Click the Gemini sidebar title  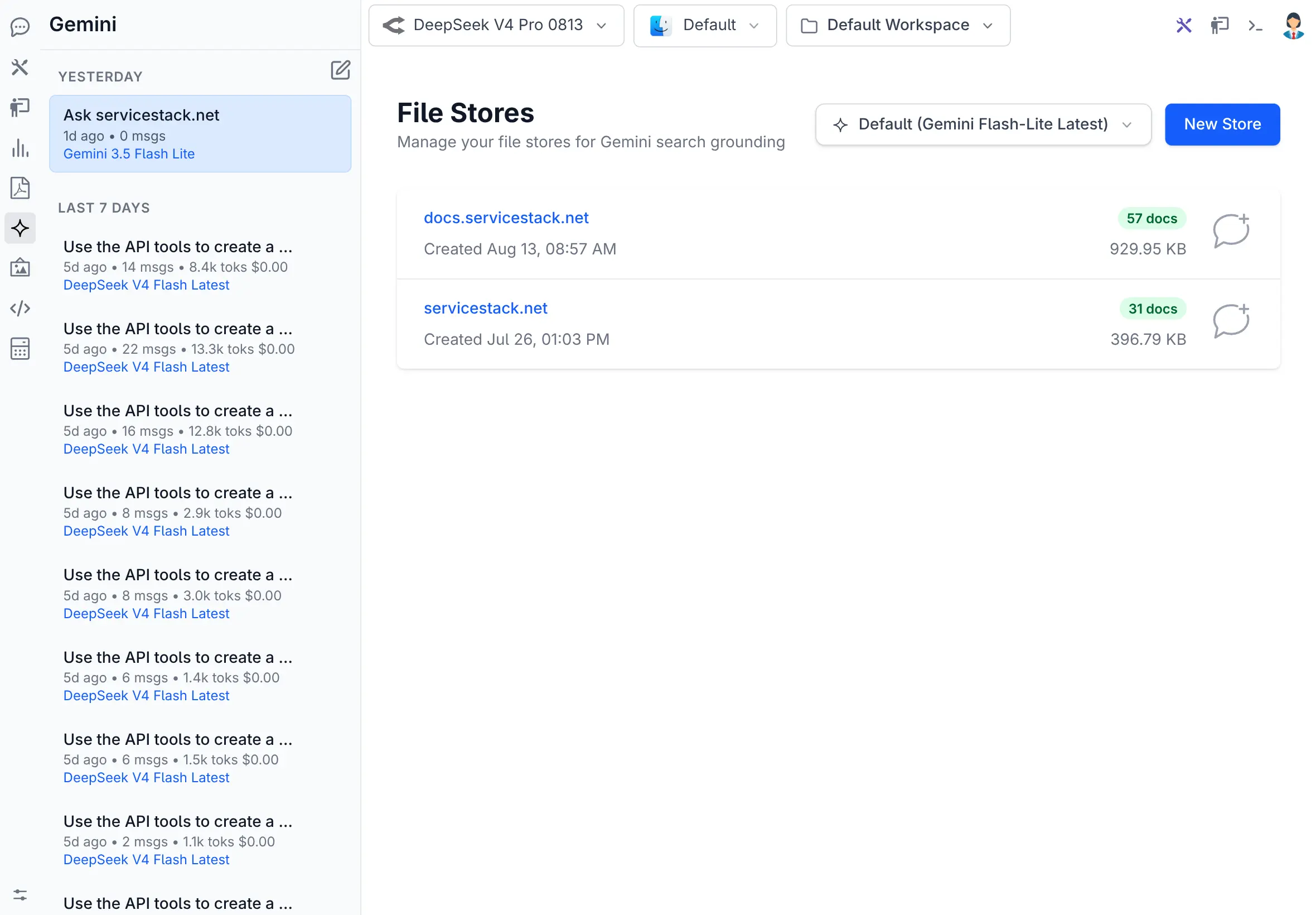tap(83, 24)
